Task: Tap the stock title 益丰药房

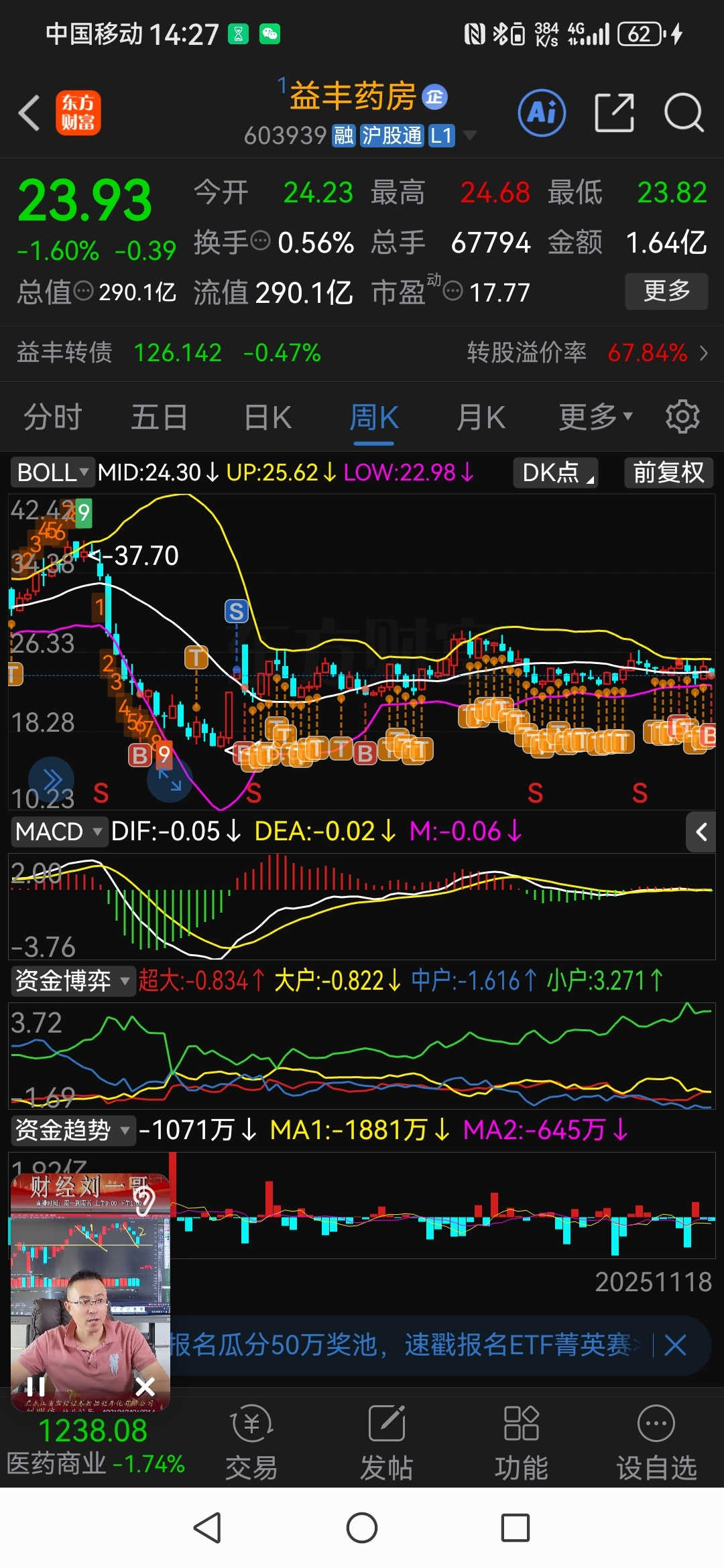Action: (x=353, y=96)
